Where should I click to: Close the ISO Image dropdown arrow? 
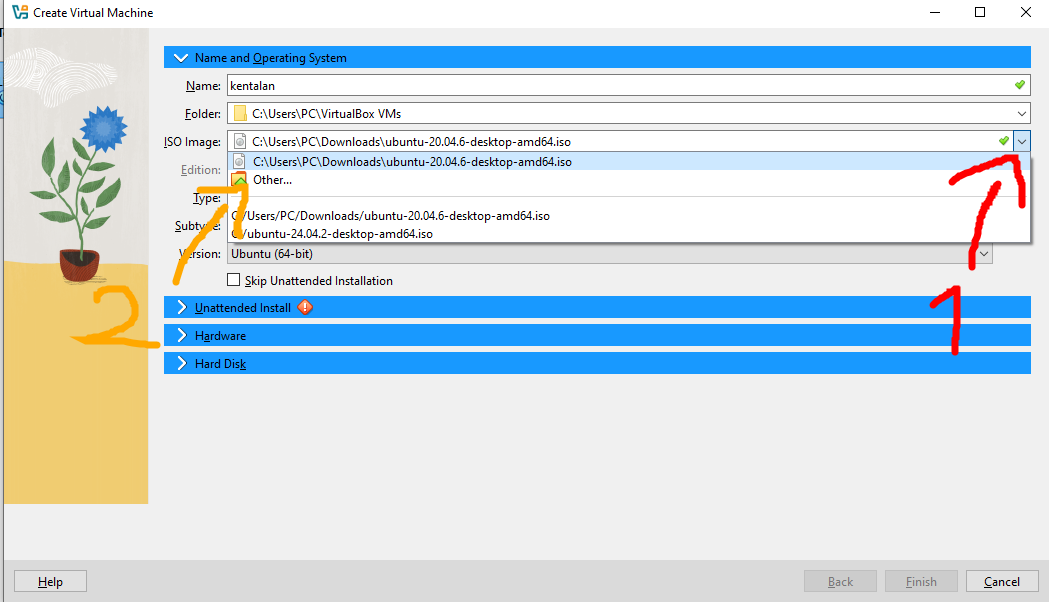(1021, 142)
